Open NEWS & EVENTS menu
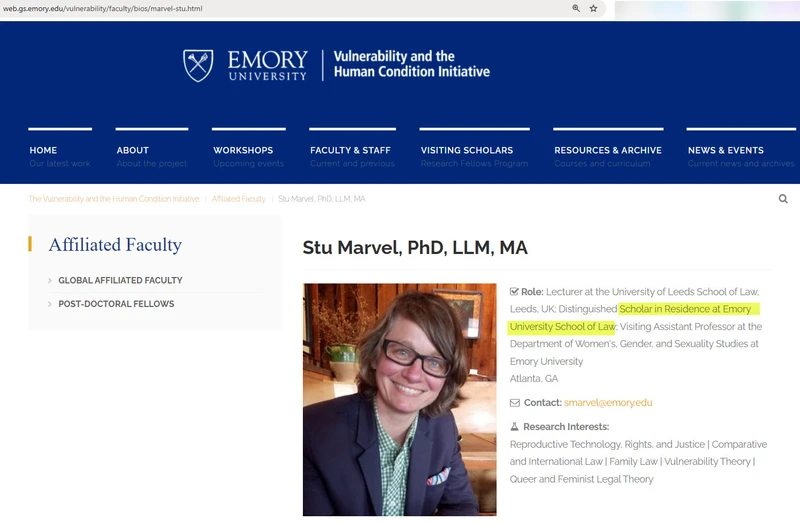 (x=726, y=151)
